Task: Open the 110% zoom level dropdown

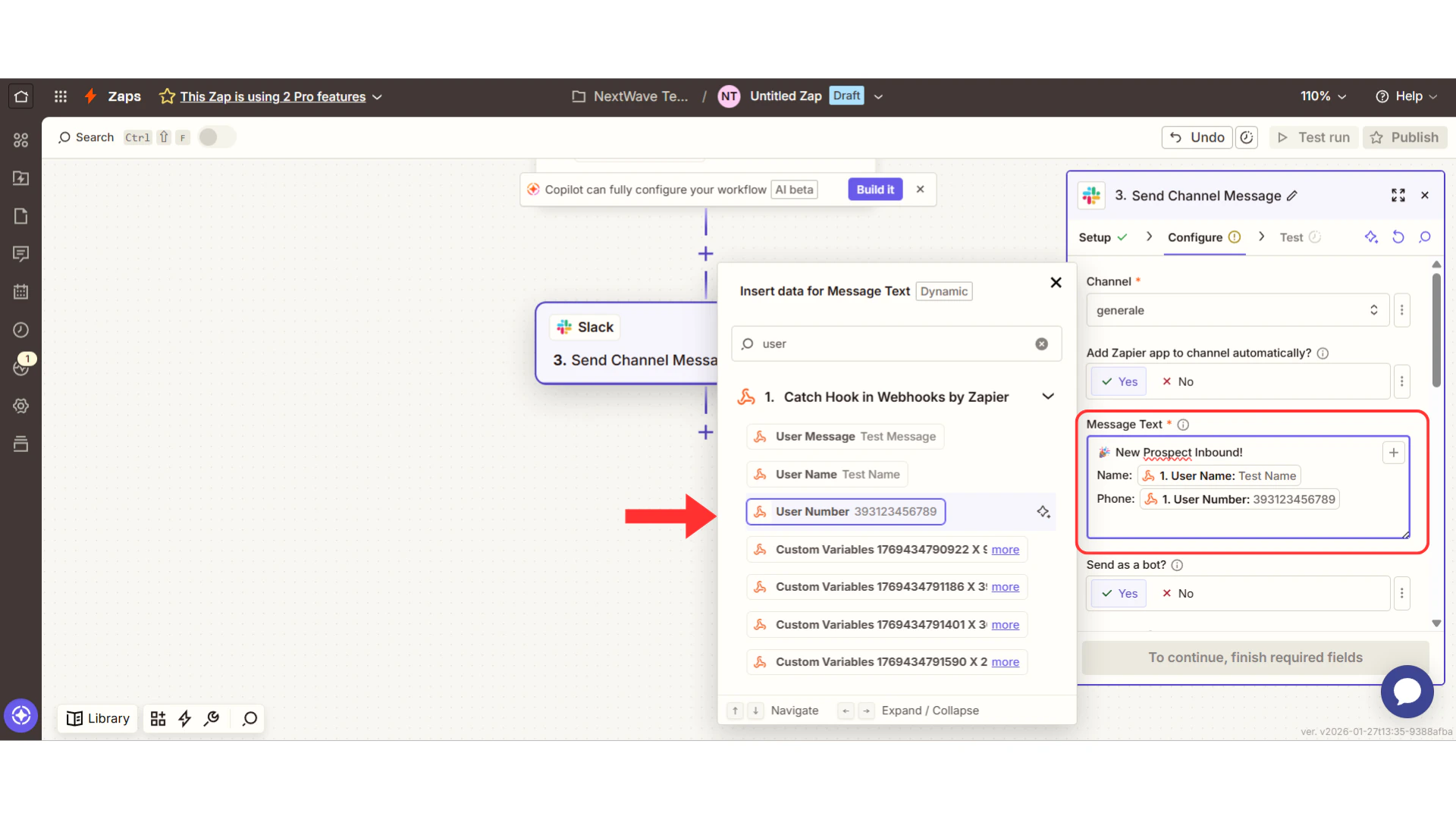Action: [x=1323, y=96]
